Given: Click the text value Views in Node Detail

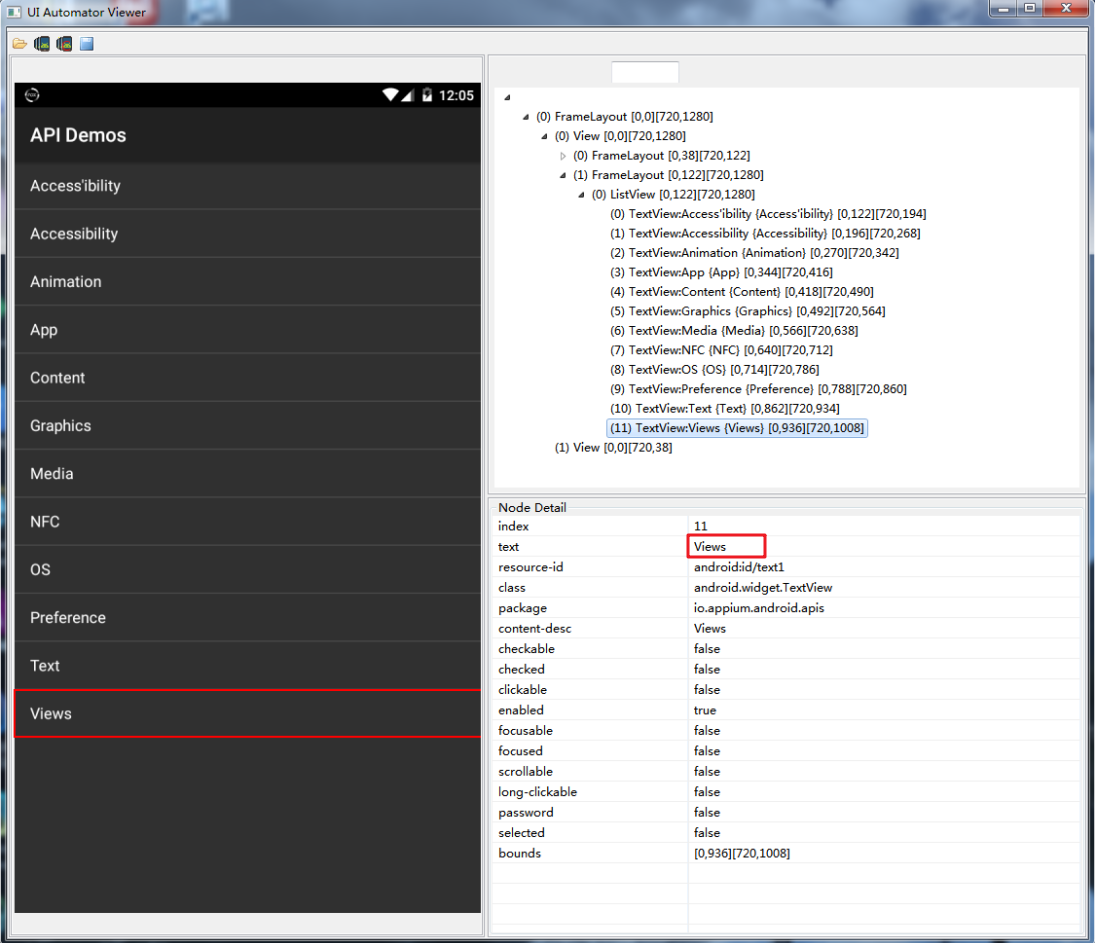Looking at the screenshot, I should click(710, 547).
